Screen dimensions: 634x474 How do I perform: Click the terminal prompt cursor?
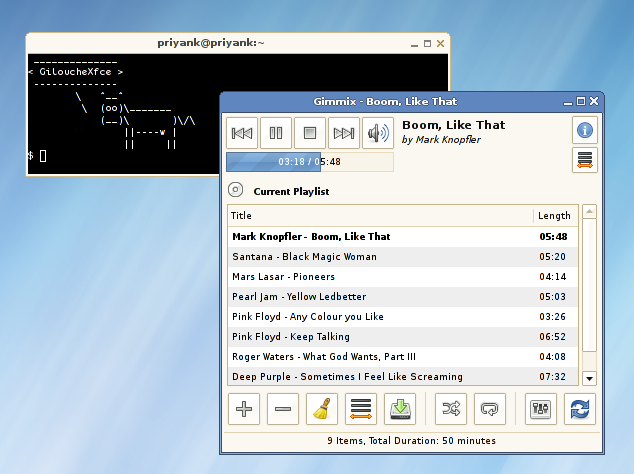[43, 156]
